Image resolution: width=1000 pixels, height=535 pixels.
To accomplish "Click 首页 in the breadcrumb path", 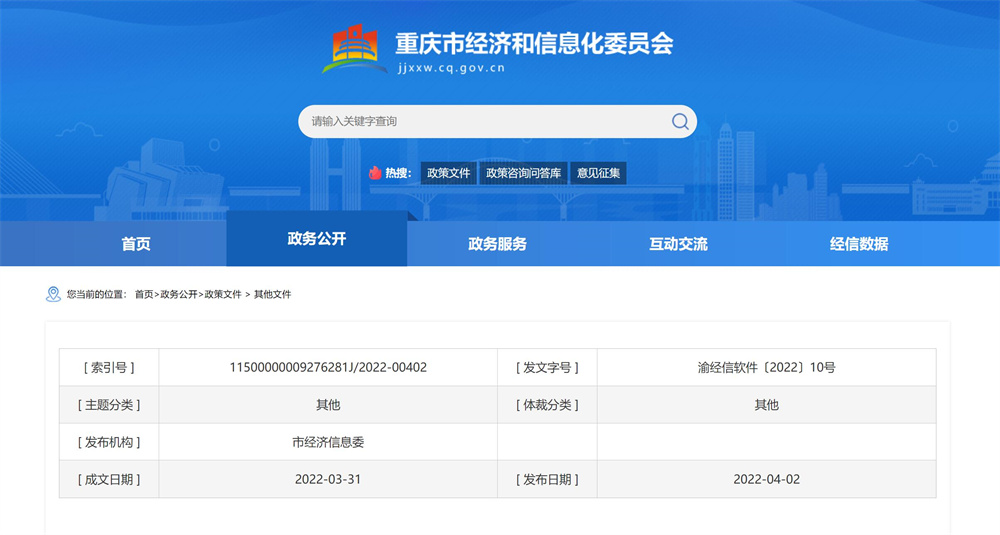I will pos(144,295).
